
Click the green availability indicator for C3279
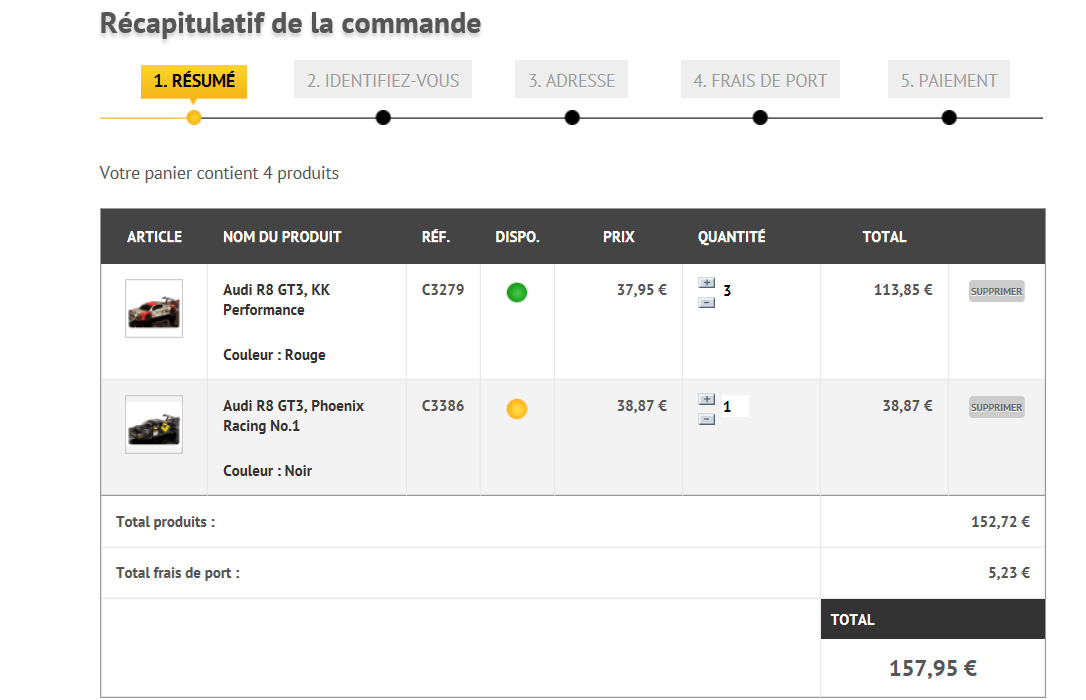517,293
